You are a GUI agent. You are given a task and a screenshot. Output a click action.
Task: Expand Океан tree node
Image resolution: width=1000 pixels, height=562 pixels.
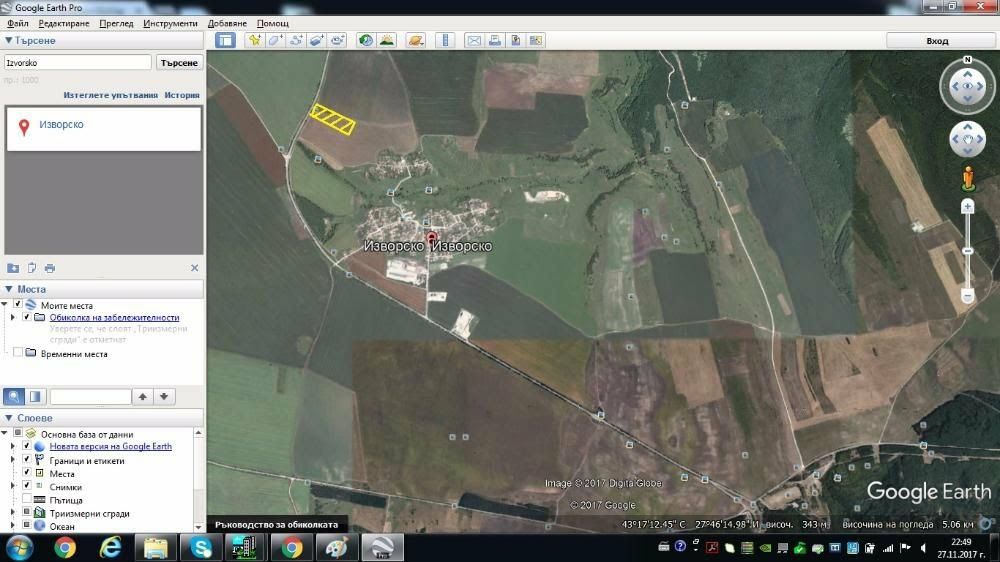pos(12,526)
